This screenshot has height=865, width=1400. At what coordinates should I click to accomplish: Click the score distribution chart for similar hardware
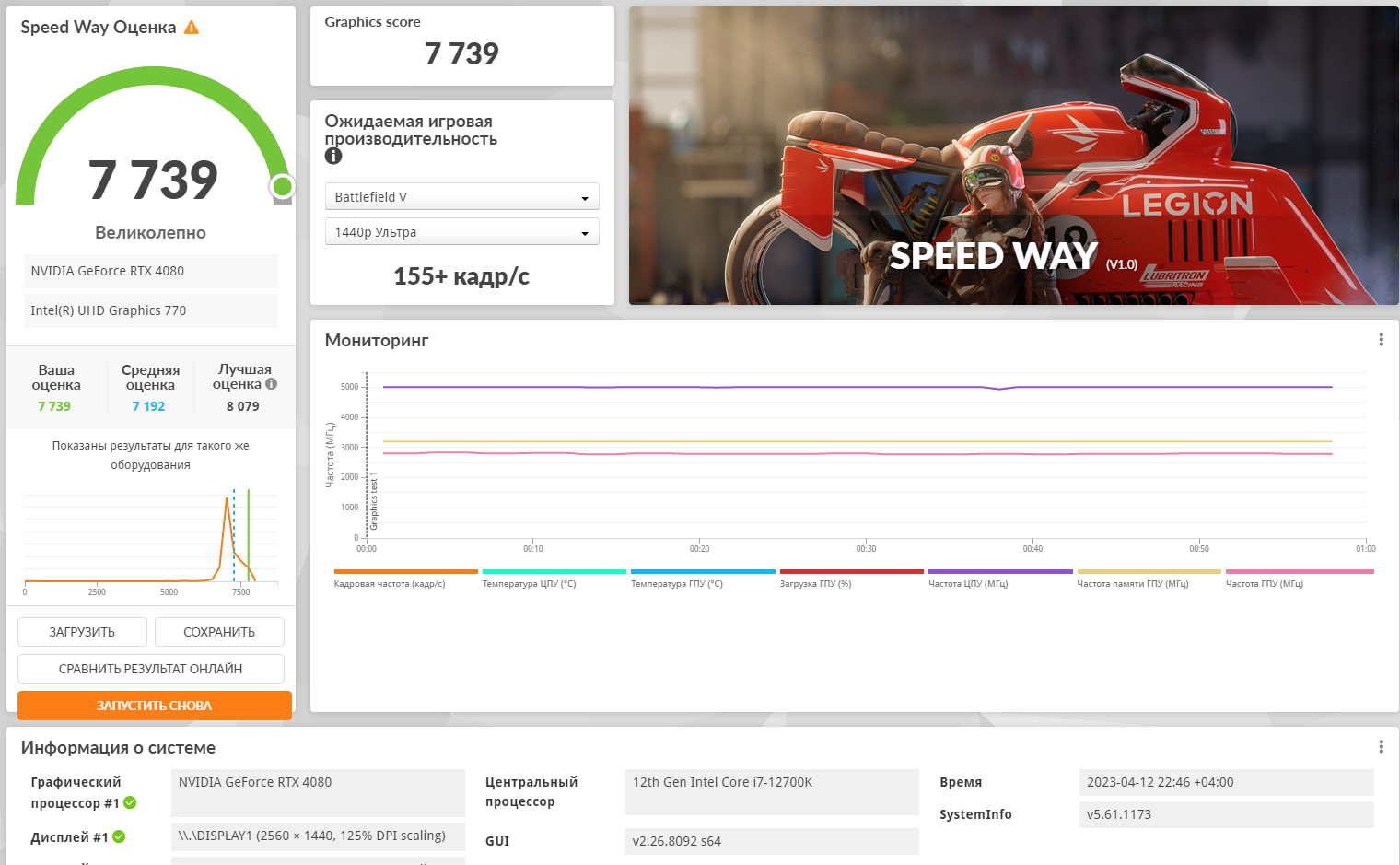151,542
